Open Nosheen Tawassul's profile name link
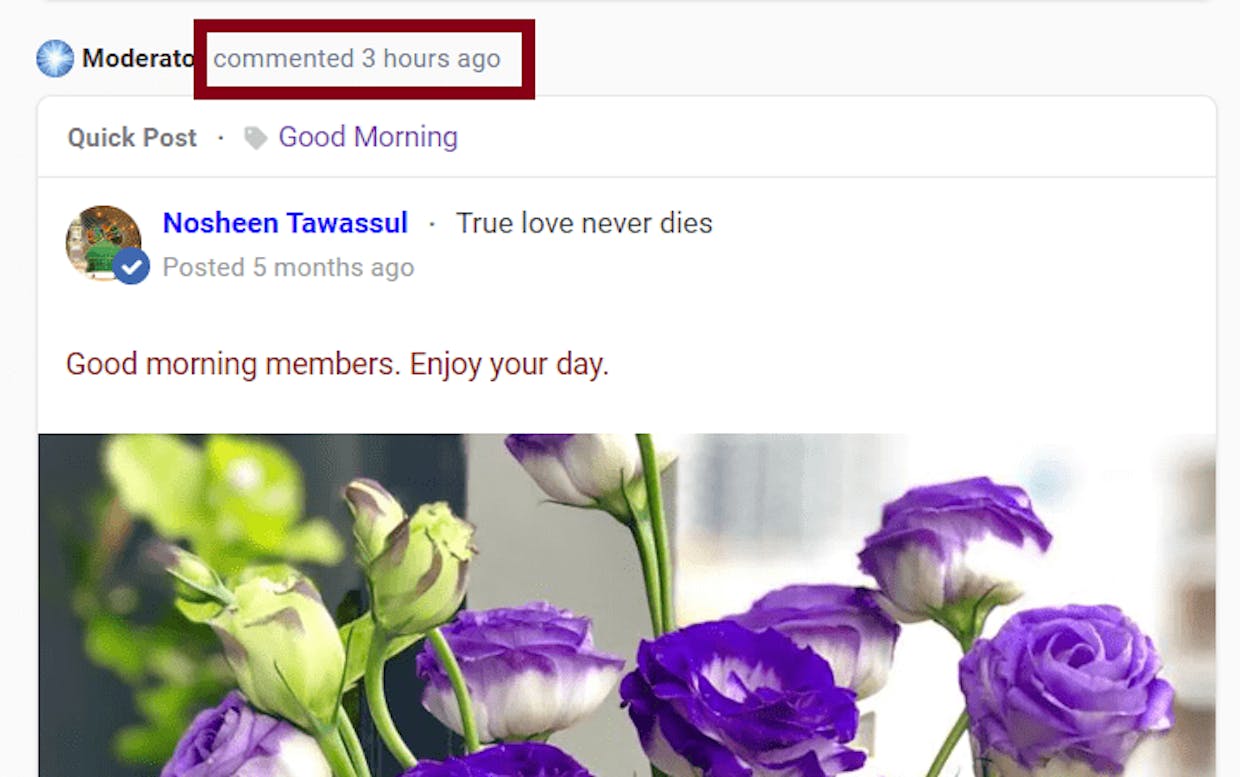The width and height of the screenshot is (1240, 777). click(285, 223)
